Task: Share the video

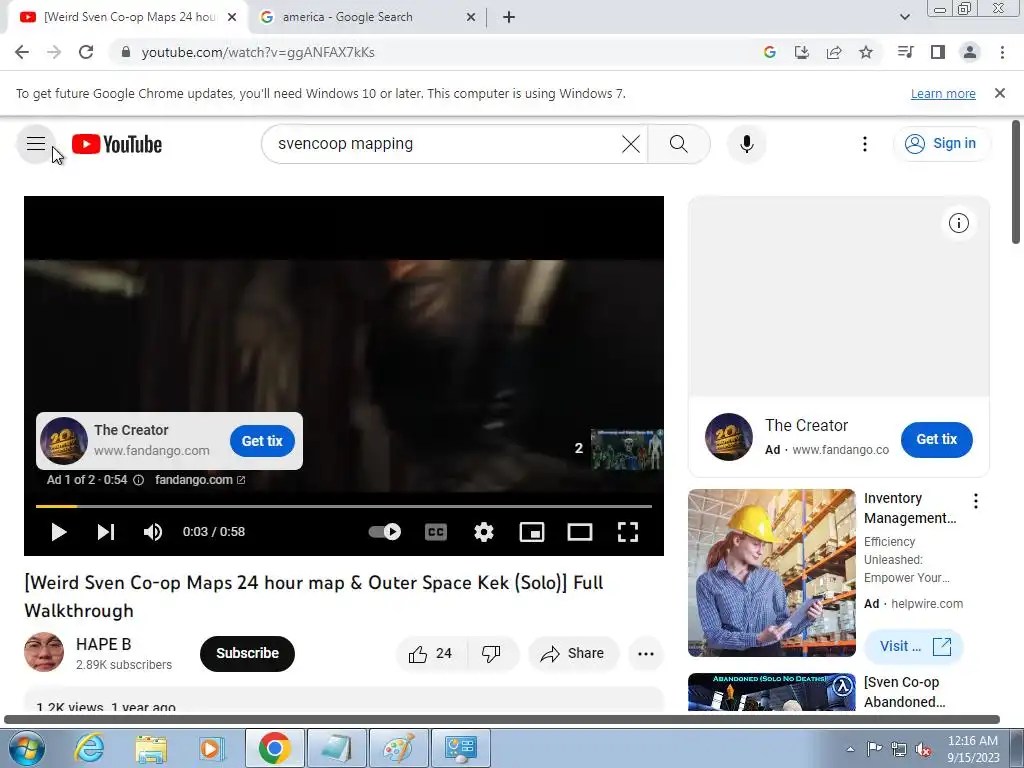Action: (x=573, y=654)
